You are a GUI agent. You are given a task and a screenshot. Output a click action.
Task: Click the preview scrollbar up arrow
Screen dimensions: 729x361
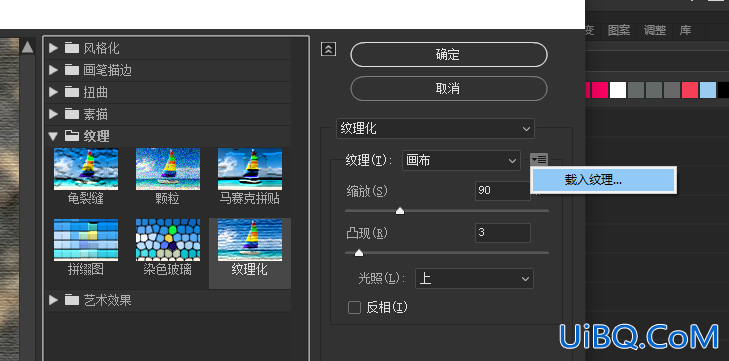[27, 47]
